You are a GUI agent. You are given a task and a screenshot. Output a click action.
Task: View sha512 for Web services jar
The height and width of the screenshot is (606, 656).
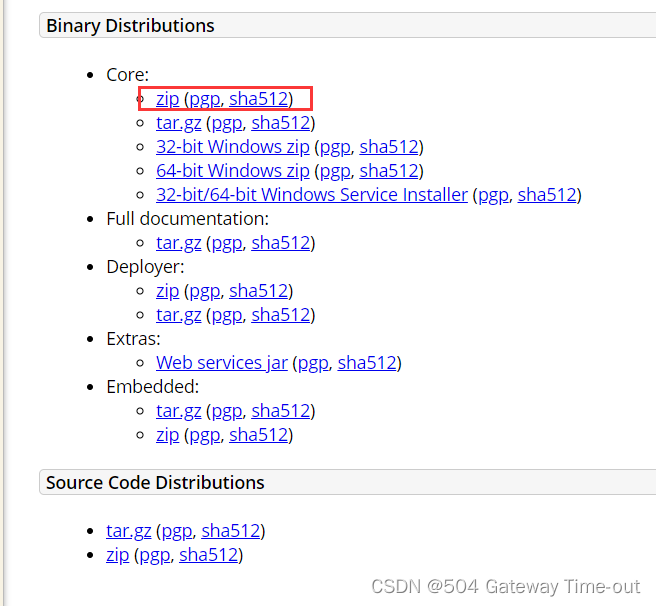367,363
